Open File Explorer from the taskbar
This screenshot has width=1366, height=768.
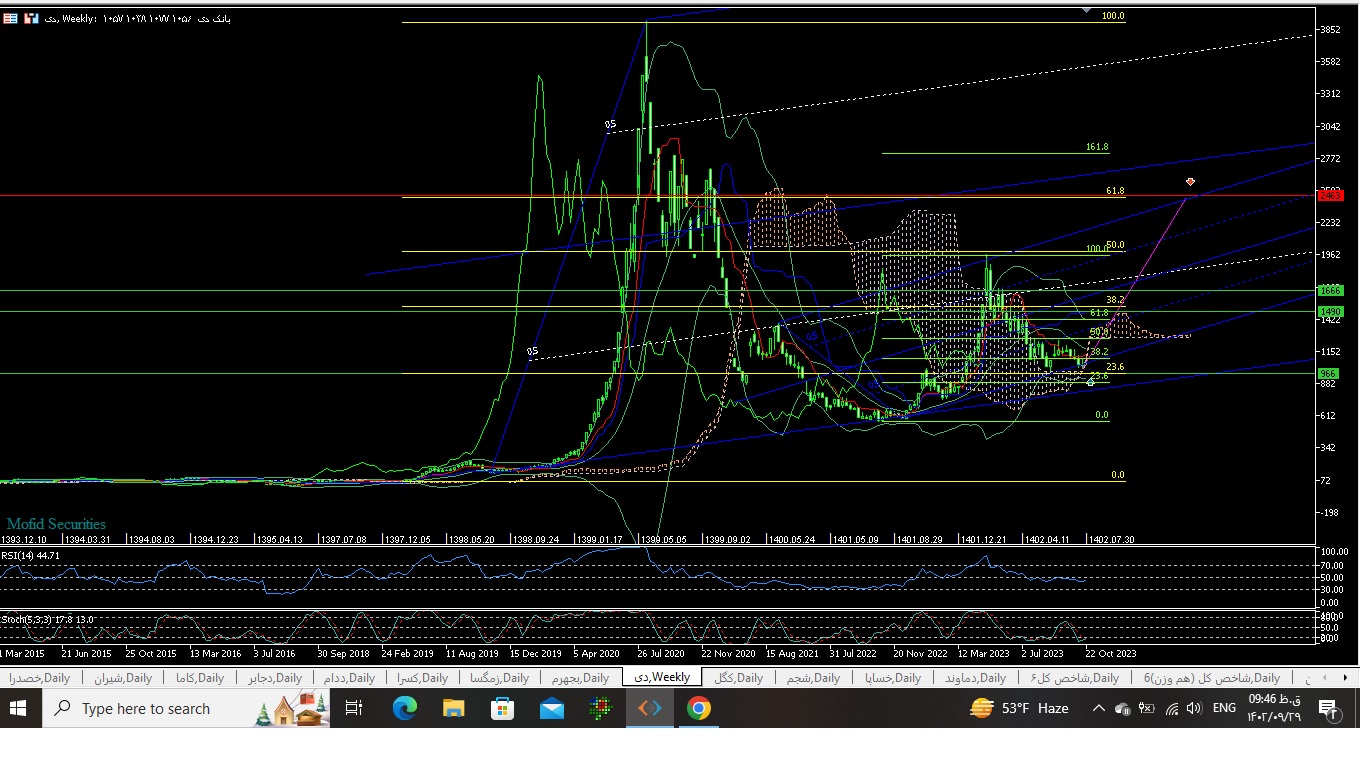(454, 708)
